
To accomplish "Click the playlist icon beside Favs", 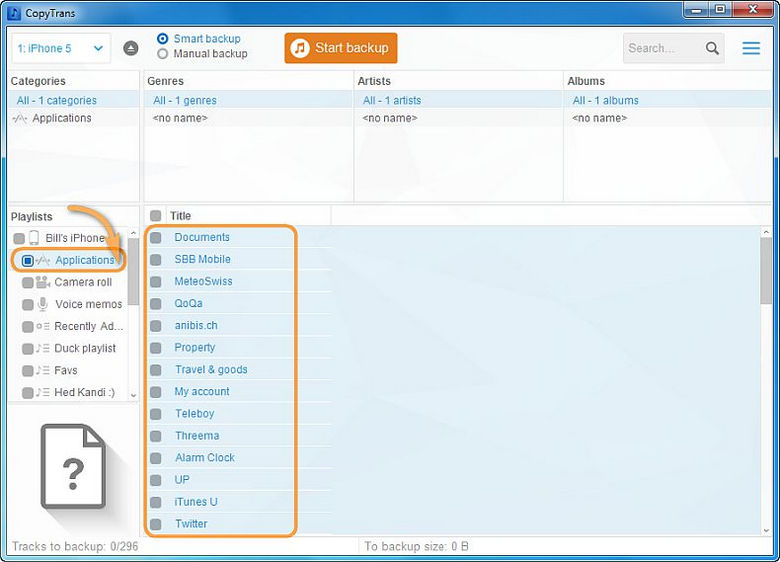I will (x=43, y=370).
